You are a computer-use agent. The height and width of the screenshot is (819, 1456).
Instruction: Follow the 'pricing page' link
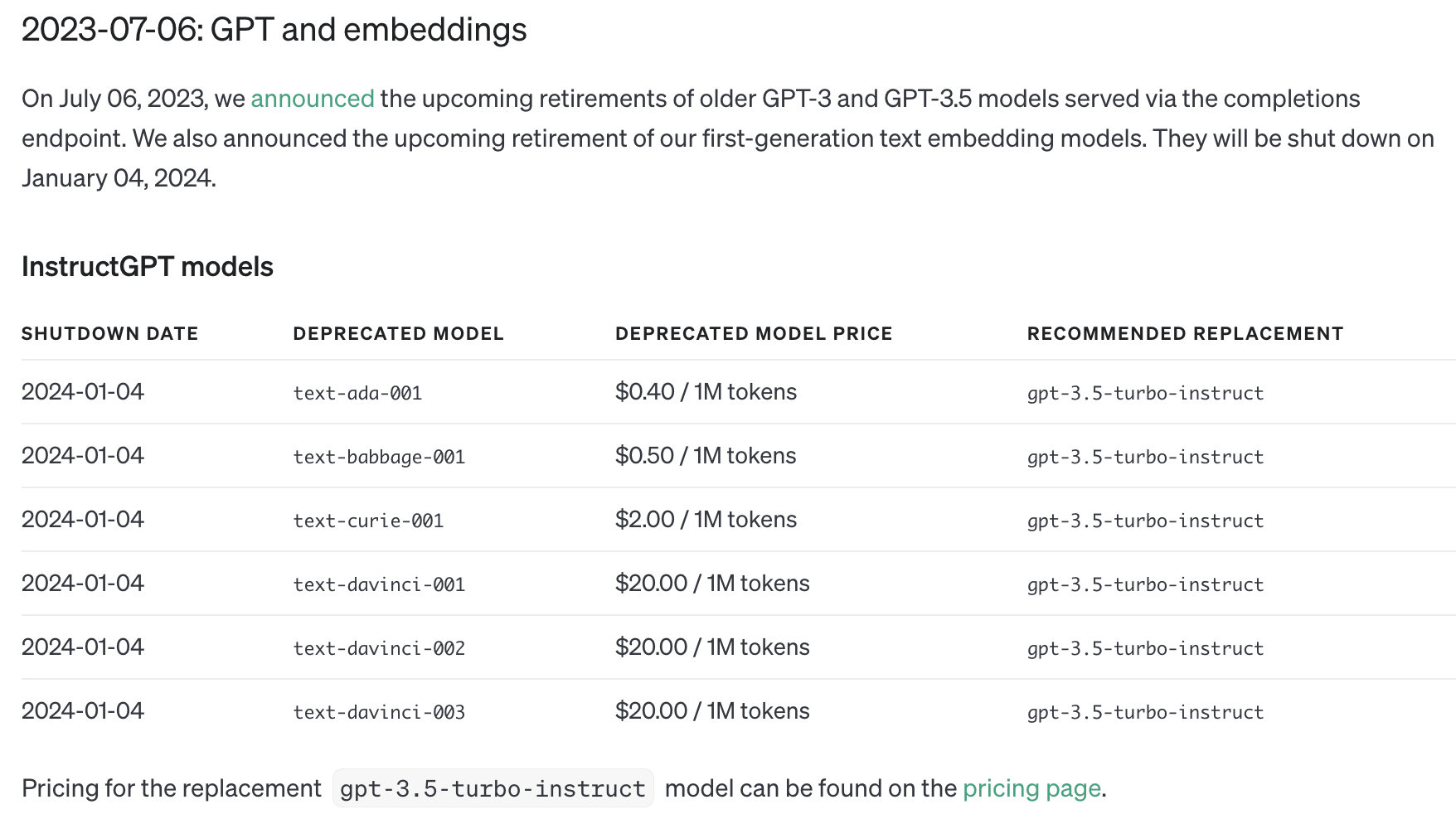1031,788
